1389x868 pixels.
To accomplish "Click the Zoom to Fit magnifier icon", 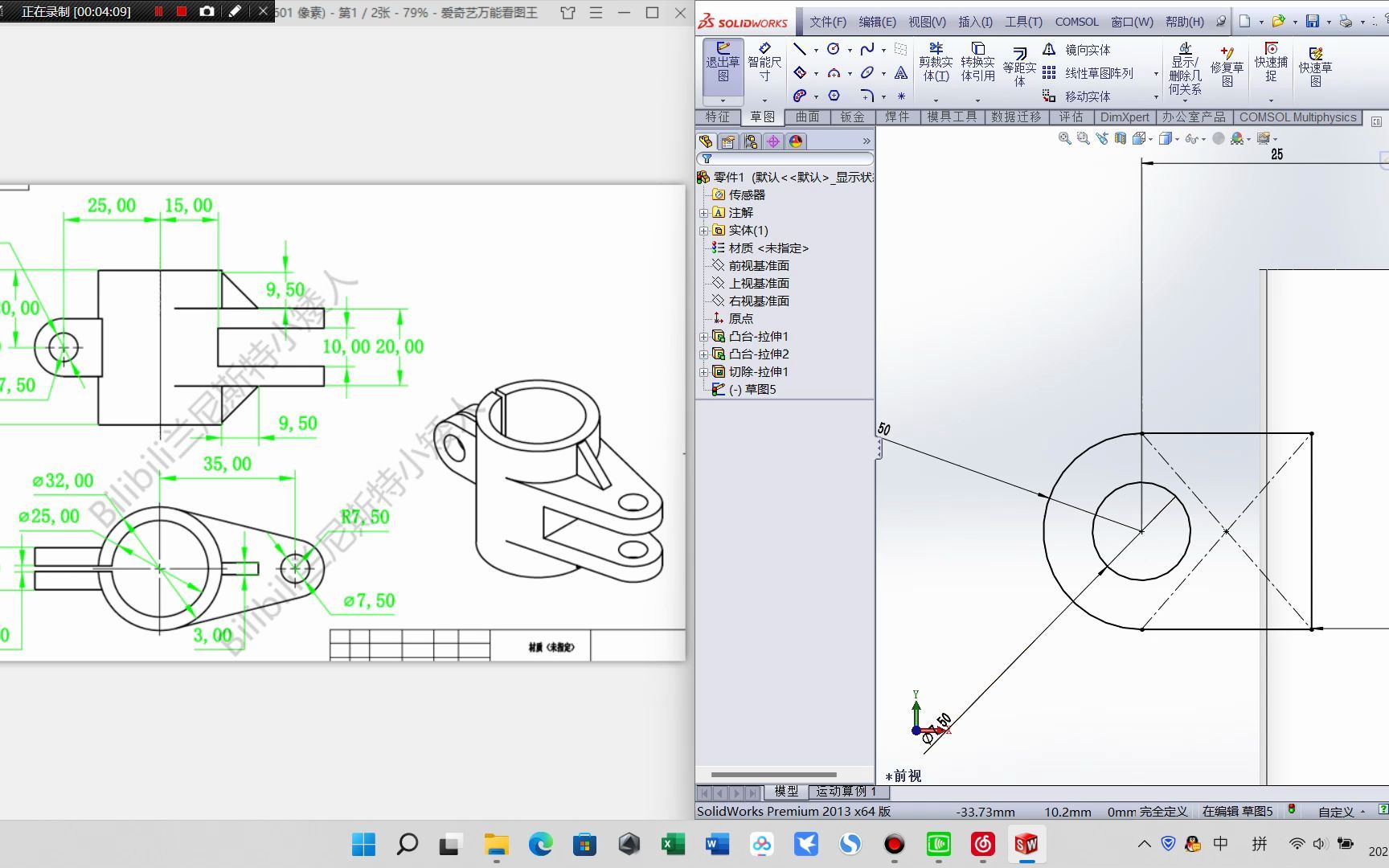I will coord(1063,137).
